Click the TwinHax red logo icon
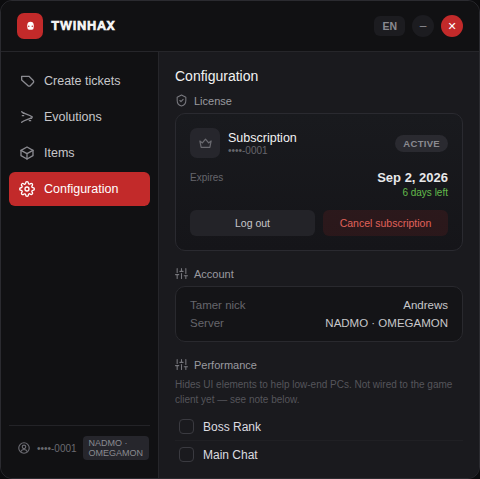 30,26
